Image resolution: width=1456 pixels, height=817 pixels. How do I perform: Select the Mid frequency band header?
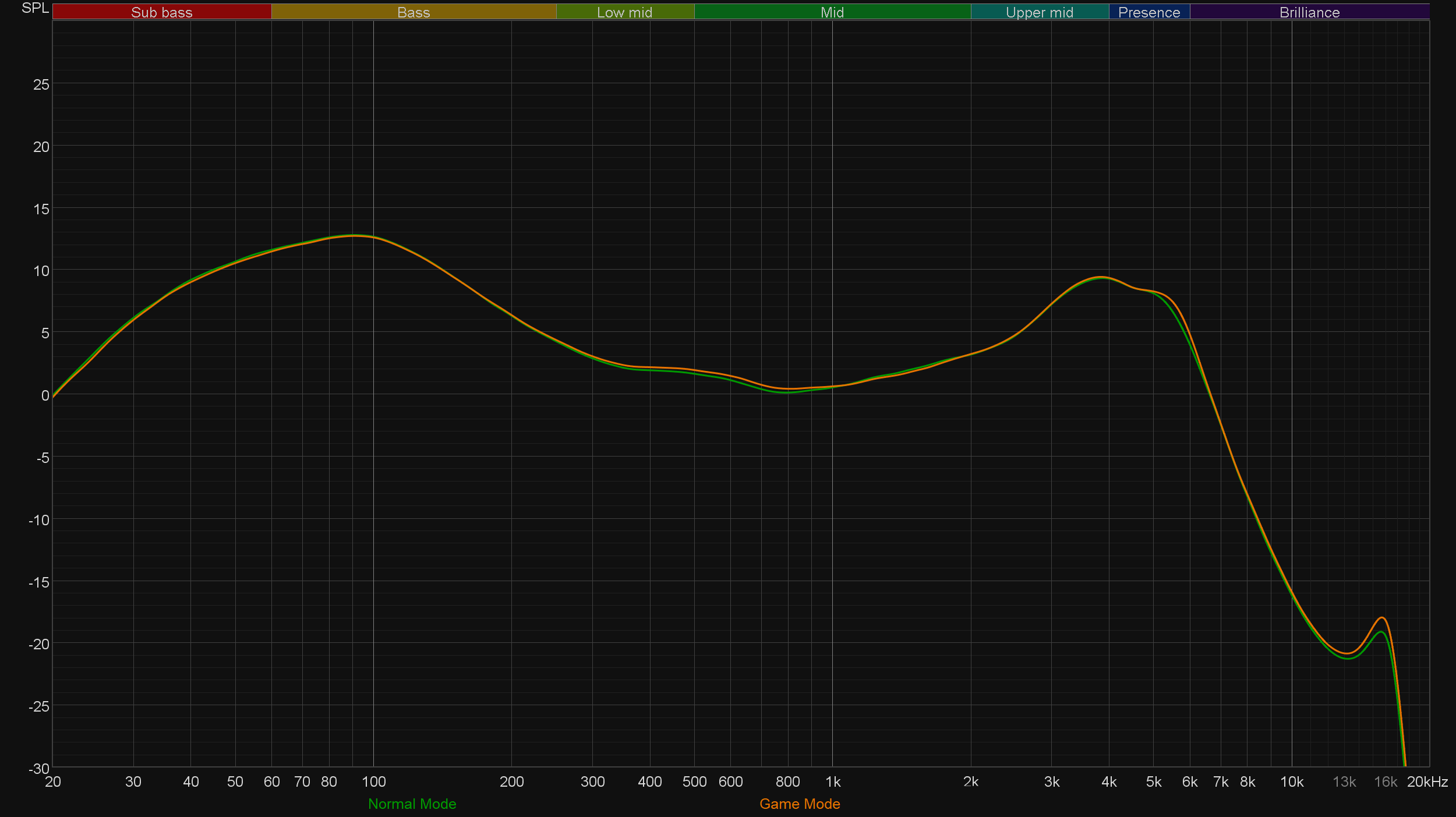pos(832,12)
